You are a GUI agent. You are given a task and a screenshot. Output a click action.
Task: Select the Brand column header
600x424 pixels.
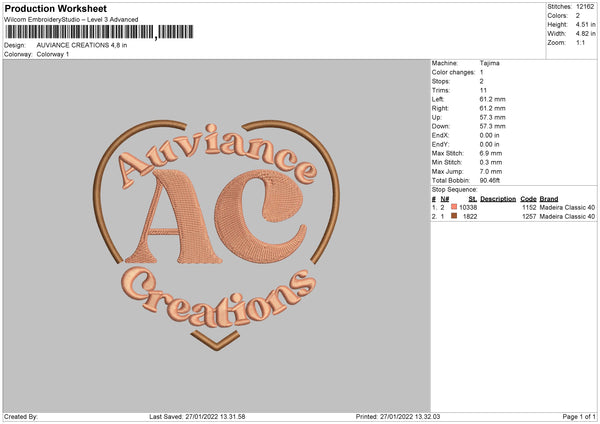point(549,199)
